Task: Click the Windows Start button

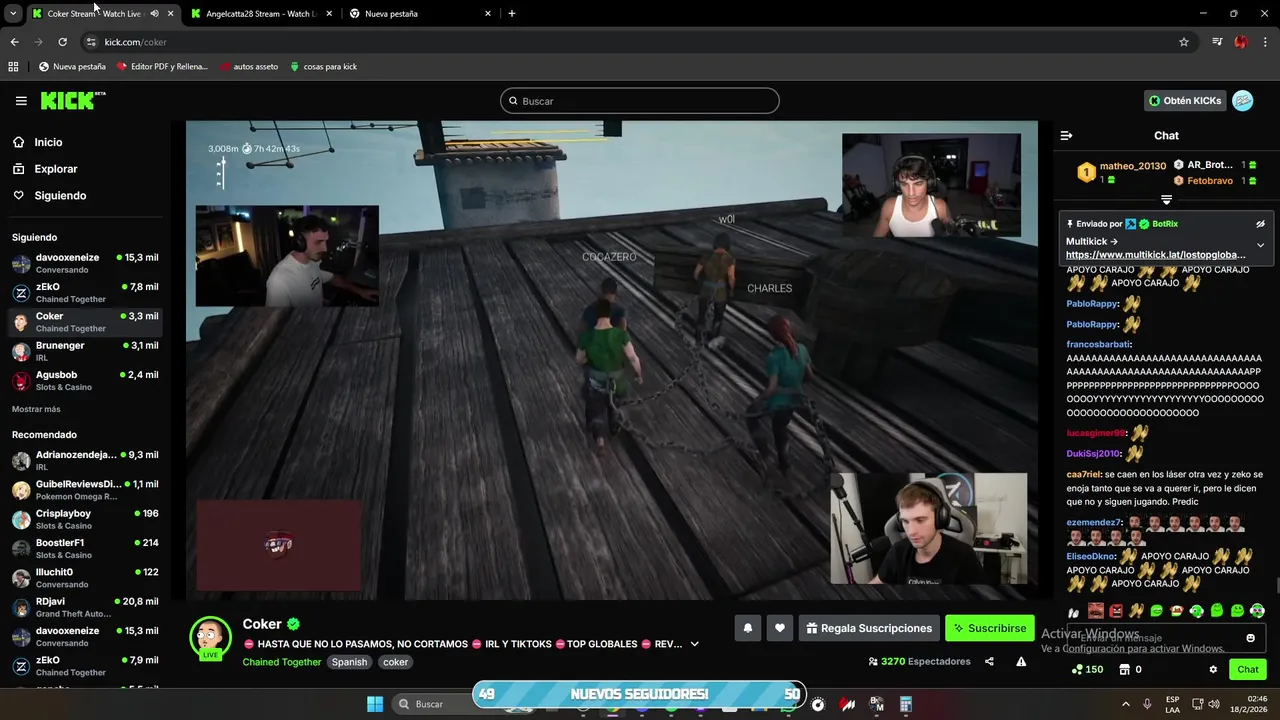Action: coord(375,704)
